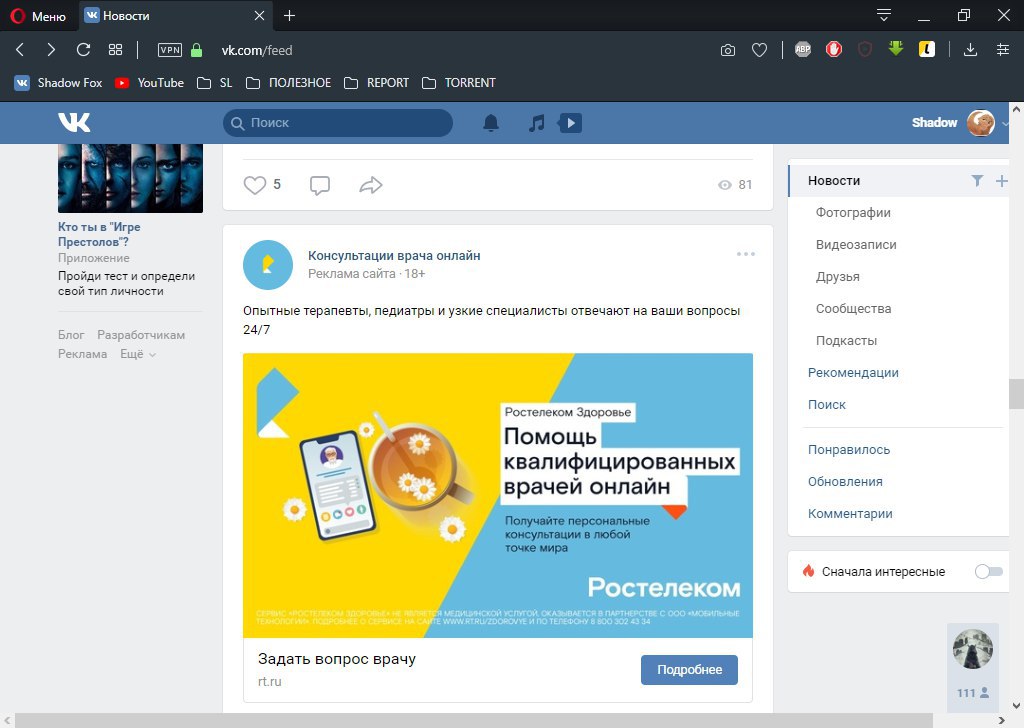Image resolution: width=1024 pixels, height=728 pixels.
Task: Click the Game of Thrones ad image
Action: coord(130,178)
